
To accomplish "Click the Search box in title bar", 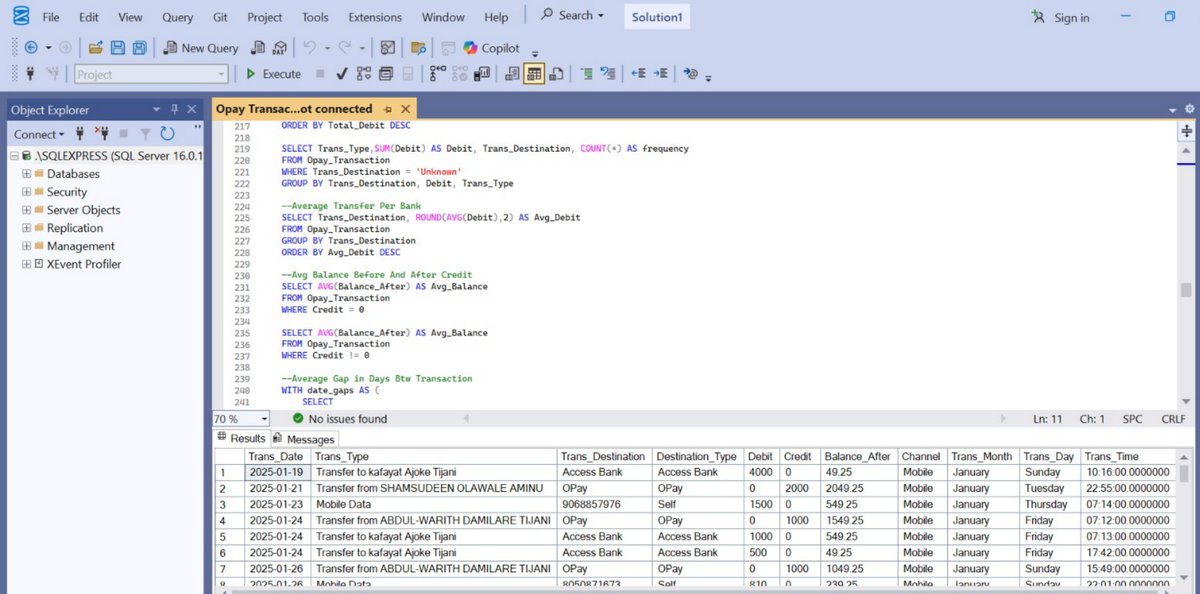I will tap(572, 16).
